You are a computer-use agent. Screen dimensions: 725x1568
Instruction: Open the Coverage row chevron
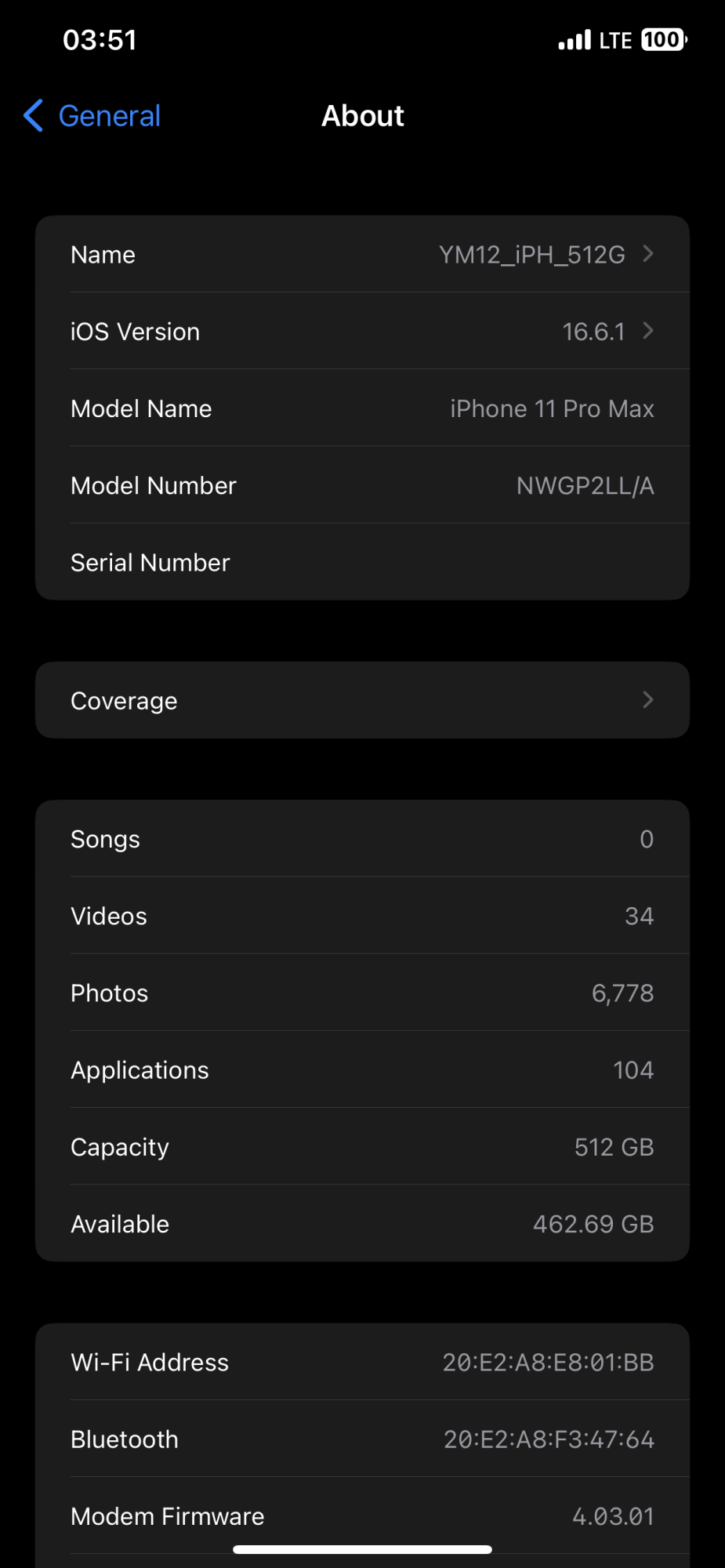648,699
